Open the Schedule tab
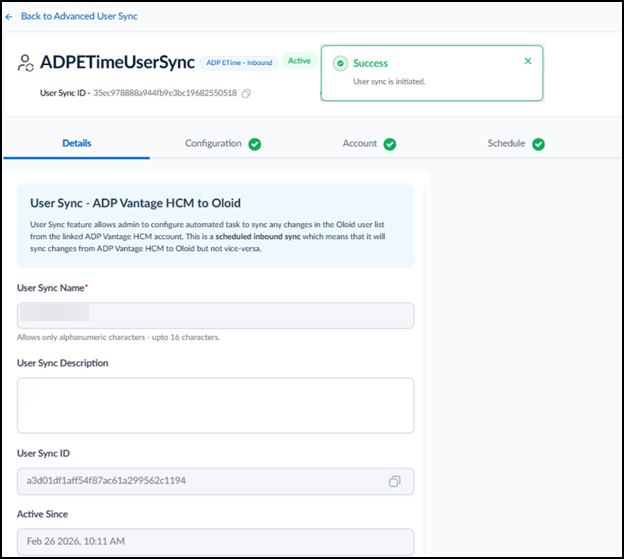Screen dimensions: 624x559 point(506,143)
